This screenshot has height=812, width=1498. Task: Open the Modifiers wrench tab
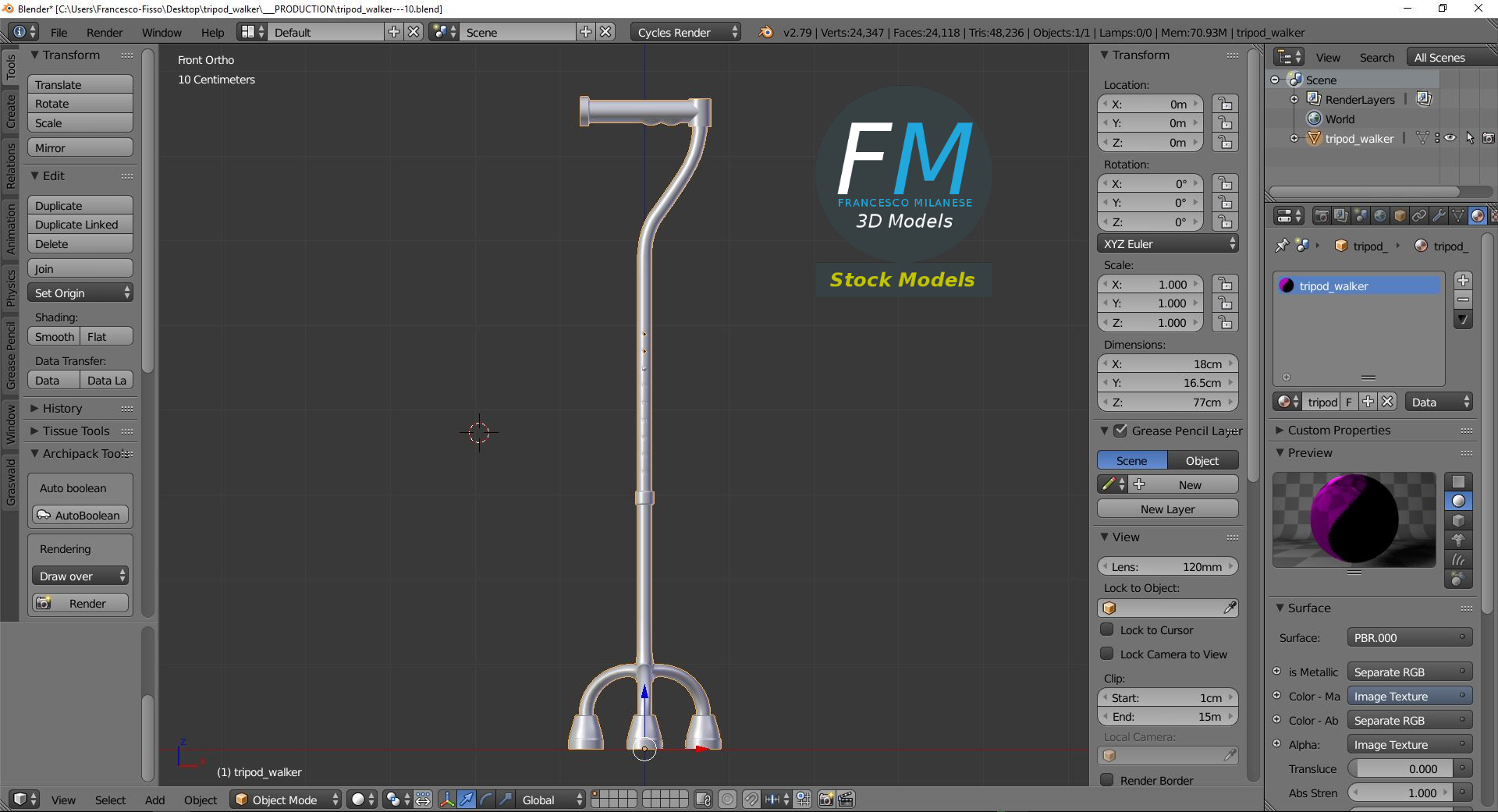point(1439,216)
